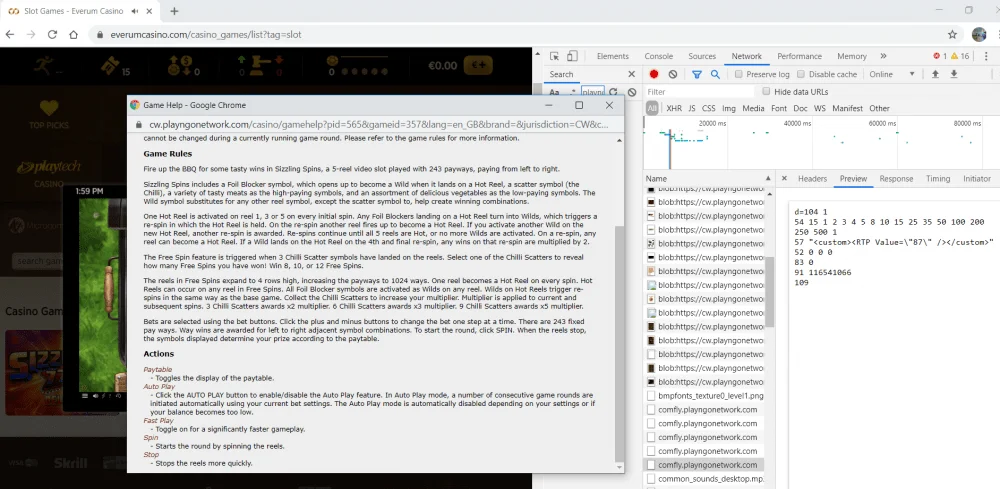Viewport: 1000px width, 489px height.
Task: Open a new browser tab
Action: [174, 11]
